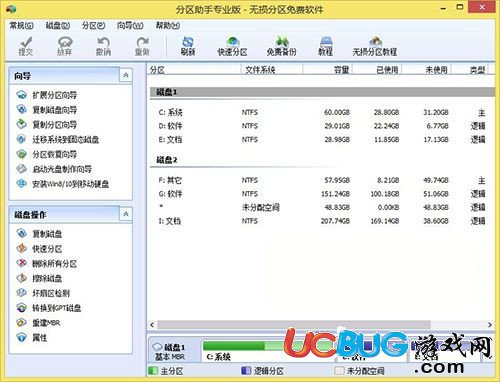Sort by the 已使用 column header
The width and height of the screenshot is (500, 382).
coord(377,70)
